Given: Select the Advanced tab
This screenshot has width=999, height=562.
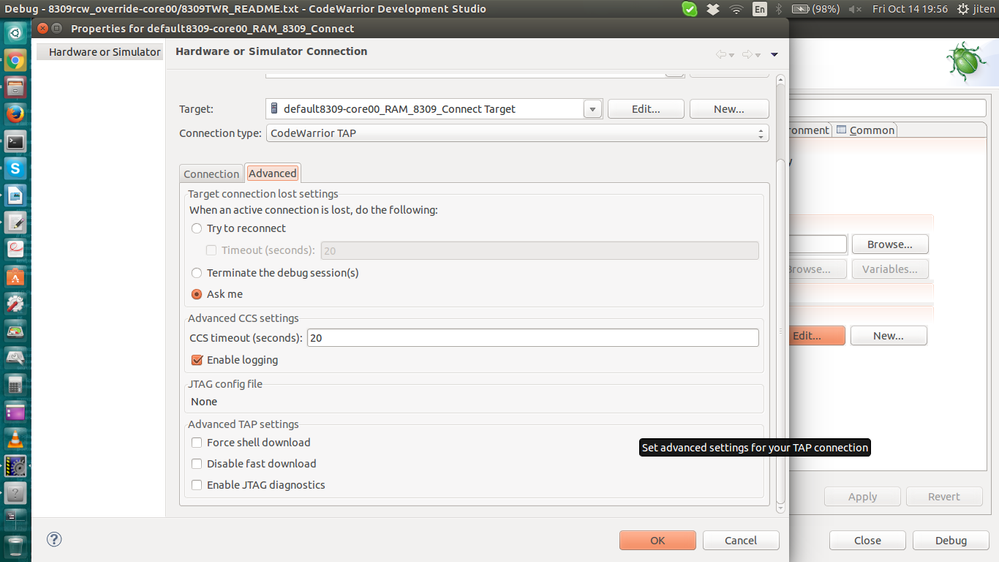Looking at the screenshot, I should coord(272,173).
